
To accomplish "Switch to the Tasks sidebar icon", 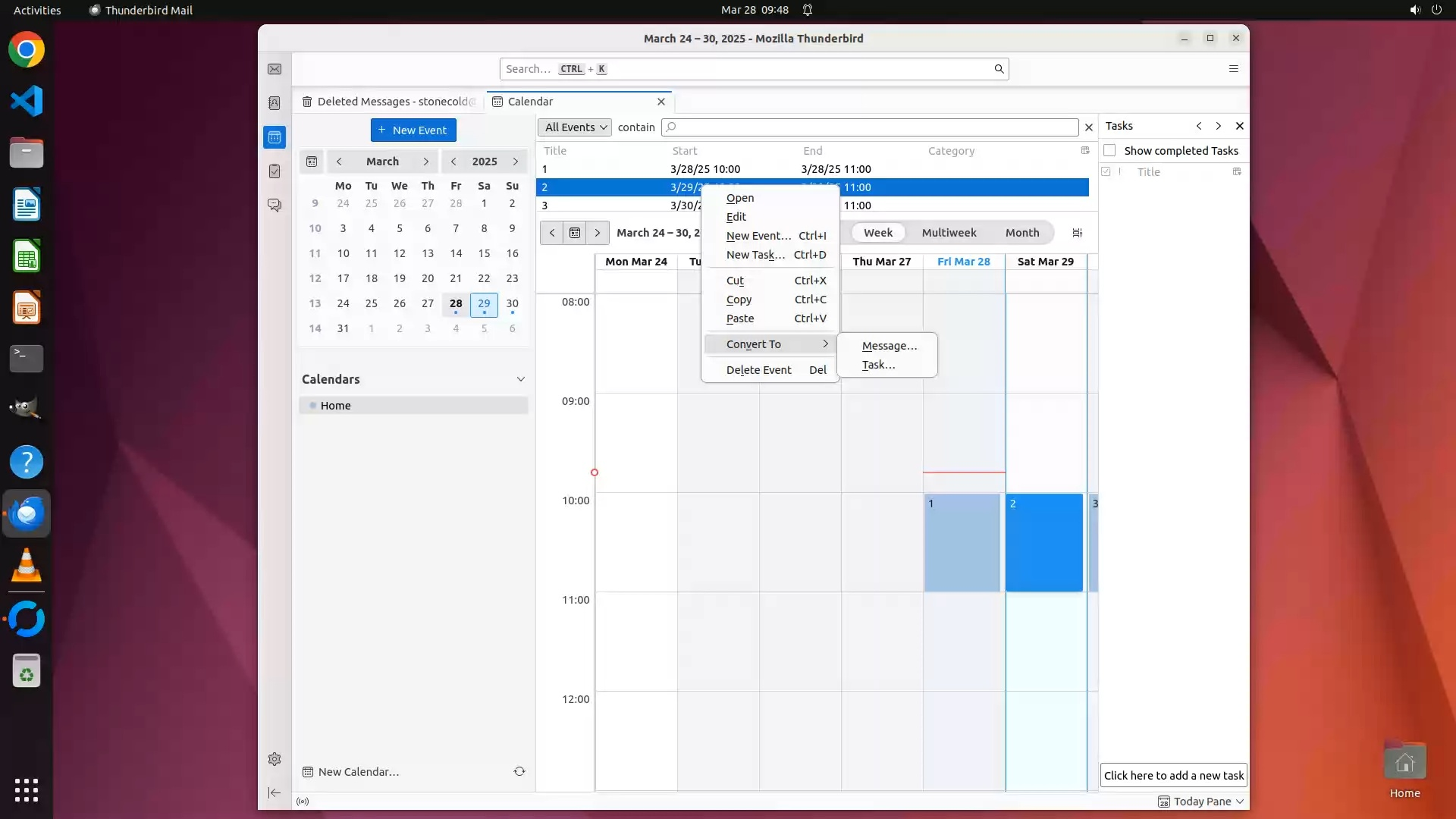I will pos(275,171).
